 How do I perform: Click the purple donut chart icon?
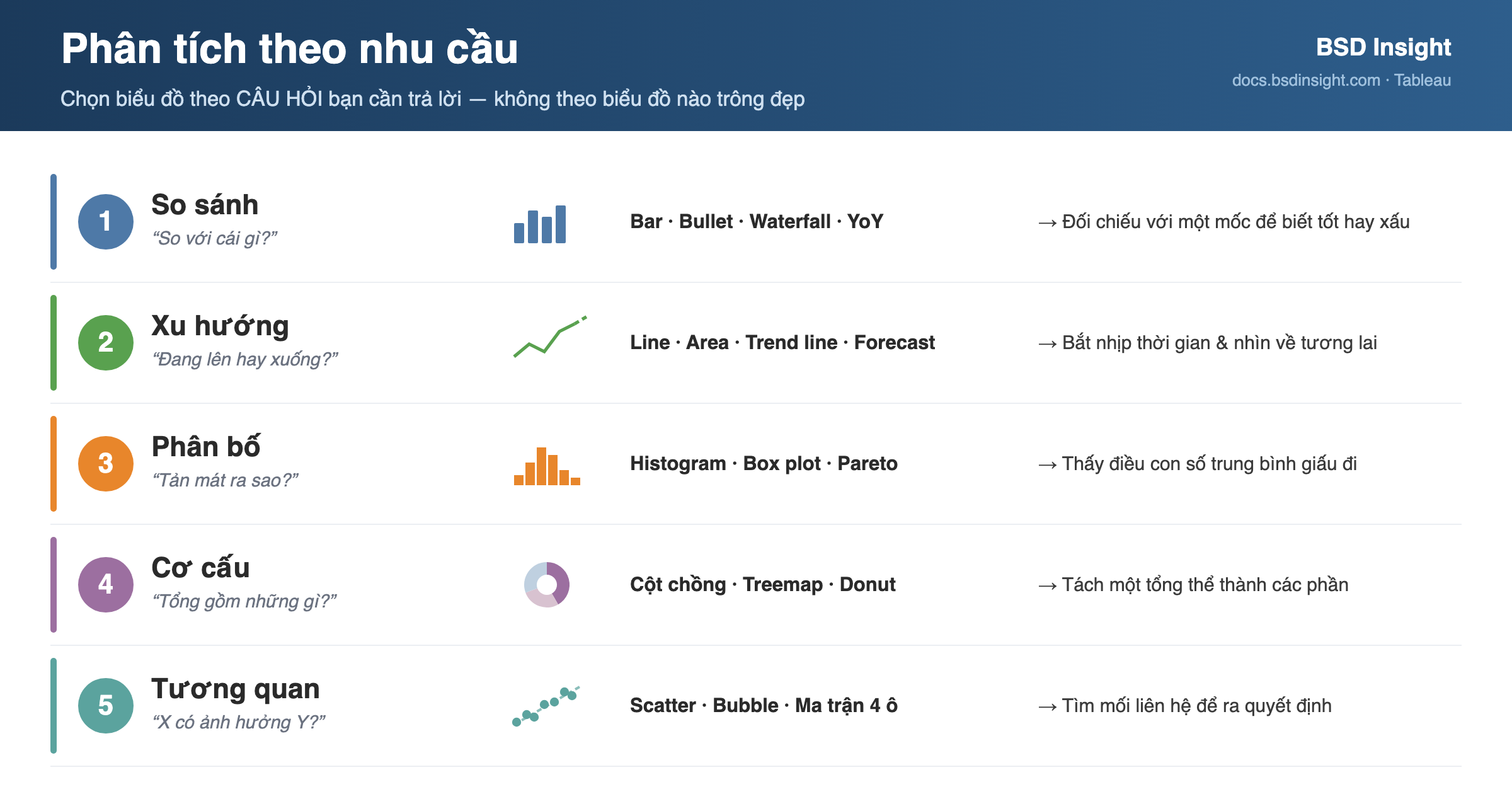(547, 585)
